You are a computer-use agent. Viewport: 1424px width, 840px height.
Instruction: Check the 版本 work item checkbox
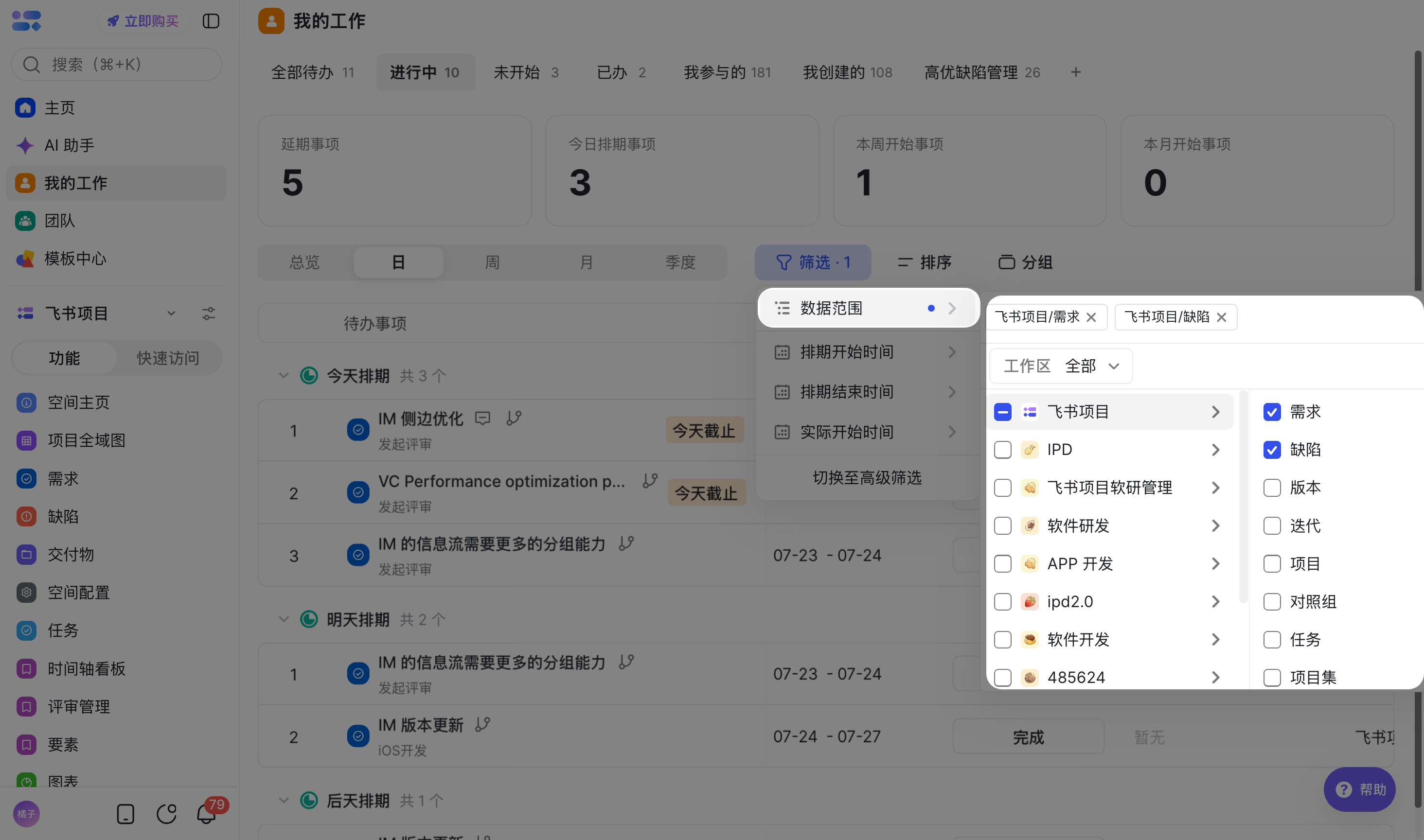[x=1272, y=488]
